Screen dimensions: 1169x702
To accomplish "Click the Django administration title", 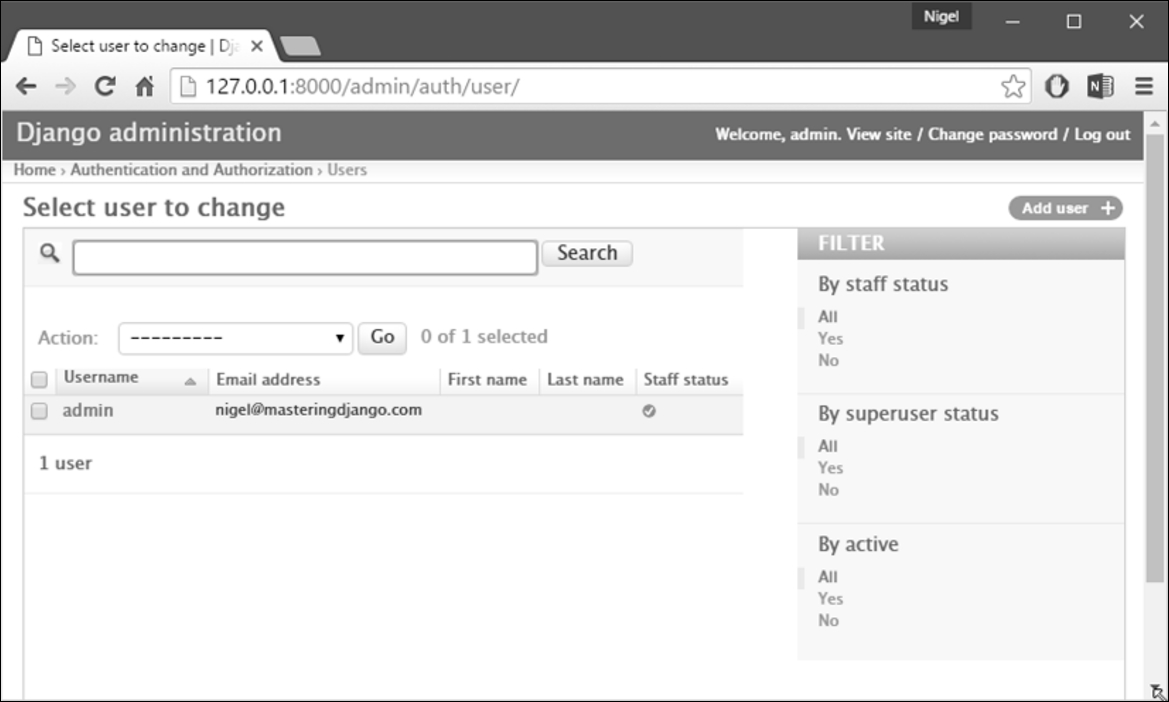I will coord(149,133).
